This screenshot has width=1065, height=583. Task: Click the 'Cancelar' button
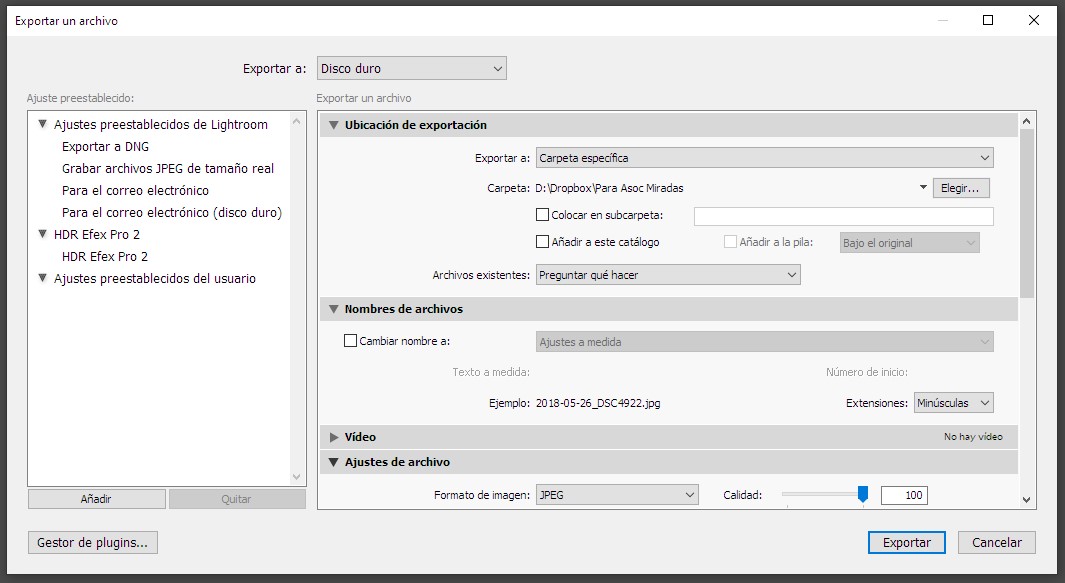[x=996, y=542]
